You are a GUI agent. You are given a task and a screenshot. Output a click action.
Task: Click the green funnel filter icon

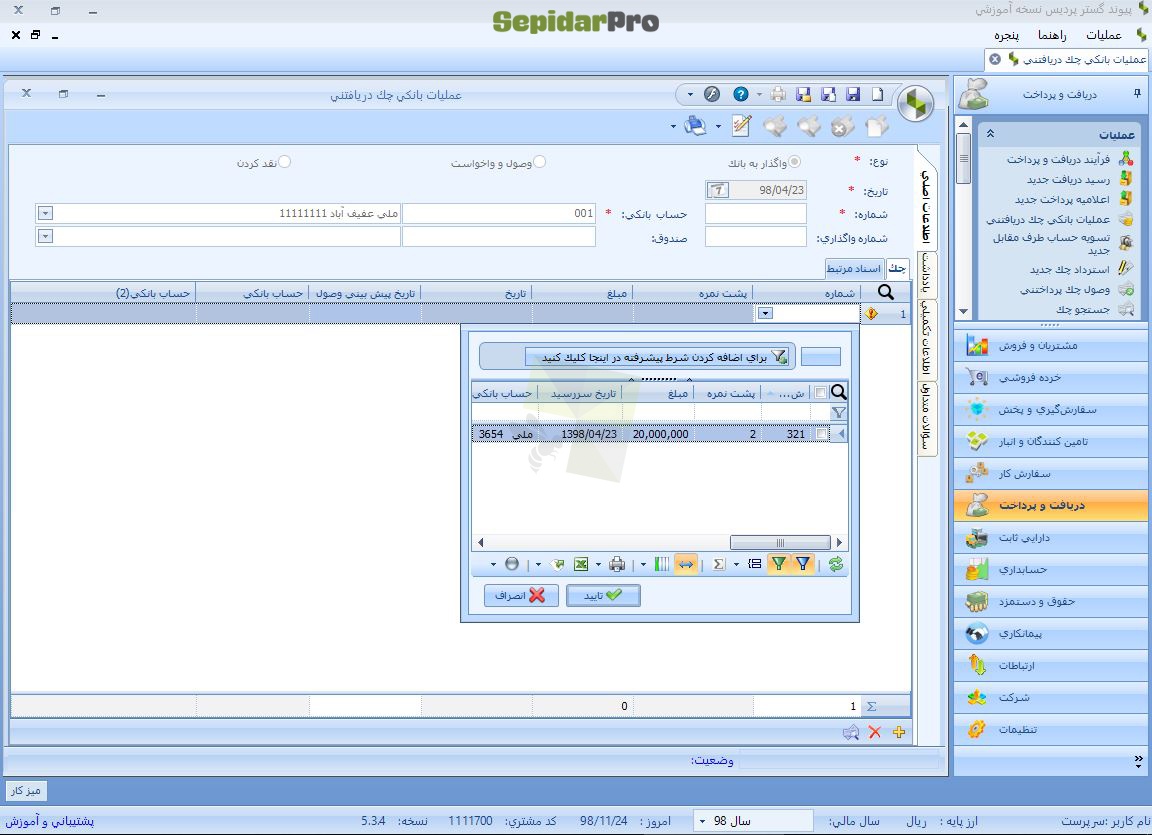point(778,564)
